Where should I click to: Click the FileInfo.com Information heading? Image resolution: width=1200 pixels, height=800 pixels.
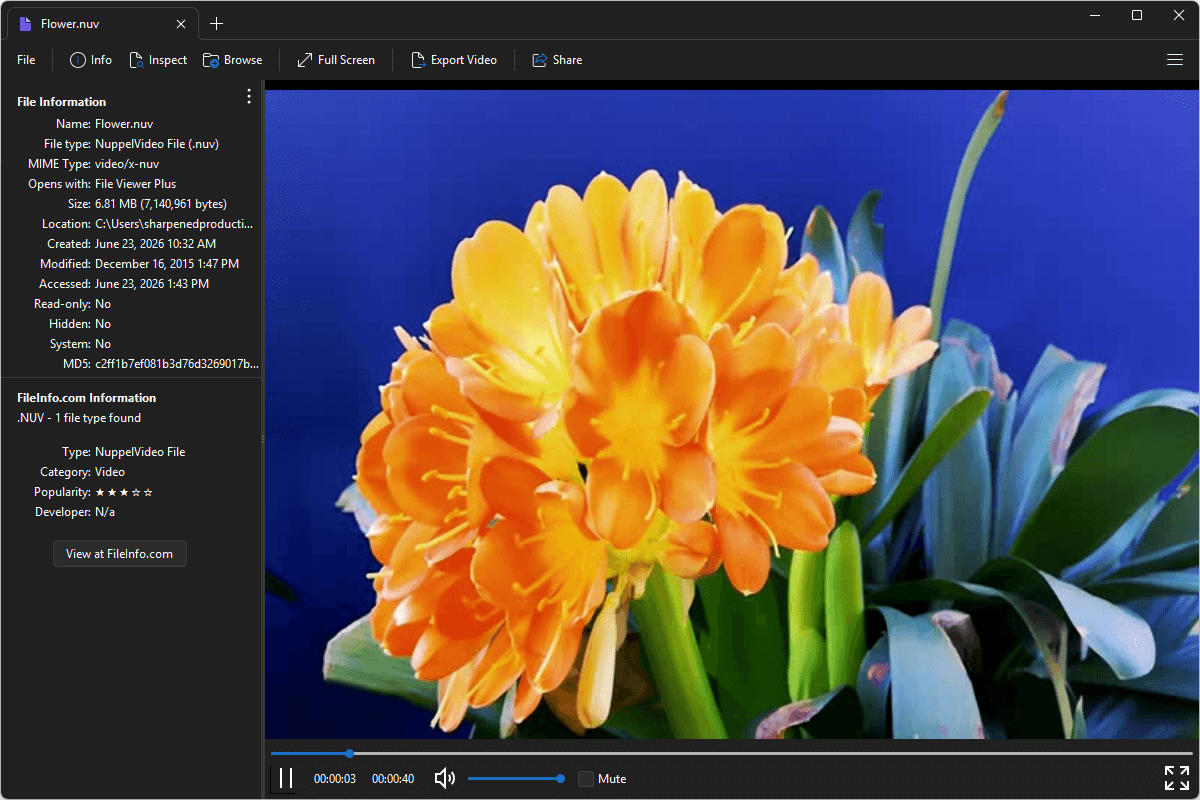point(87,398)
